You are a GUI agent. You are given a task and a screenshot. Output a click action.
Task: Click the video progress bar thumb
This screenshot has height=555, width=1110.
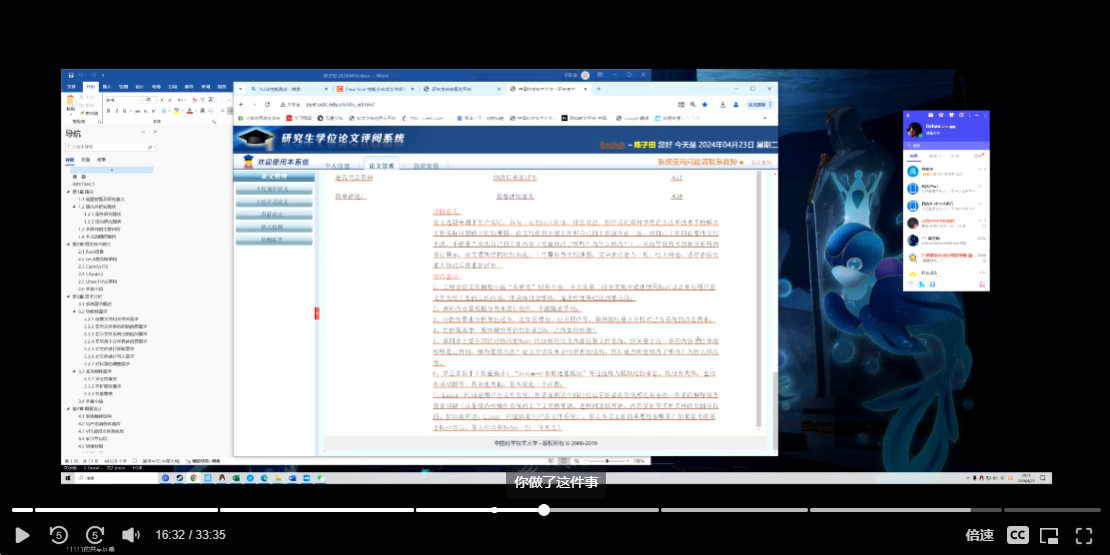(x=544, y=510)
